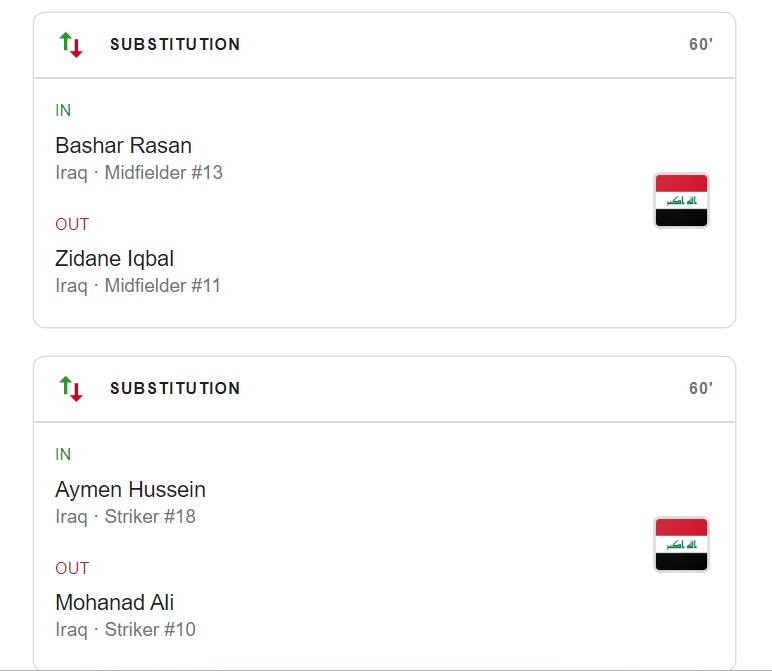The width and height of the screenshot is (772, 671).
Task: Open Bashar Rasan's player profile
Action: 123,146
